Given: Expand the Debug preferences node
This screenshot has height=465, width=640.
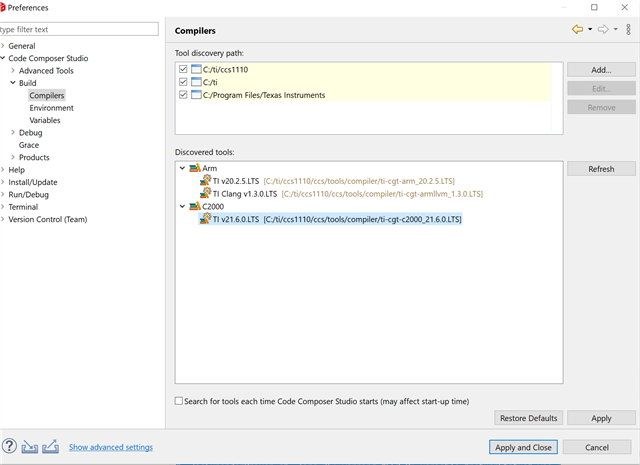Looking at the screenshot, I should 13,132.
